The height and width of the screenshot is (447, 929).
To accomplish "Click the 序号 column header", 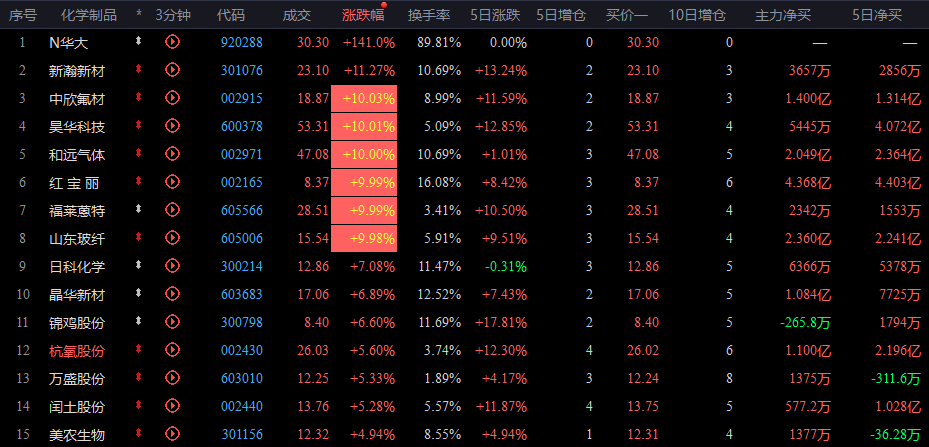I will pos(23,15).
